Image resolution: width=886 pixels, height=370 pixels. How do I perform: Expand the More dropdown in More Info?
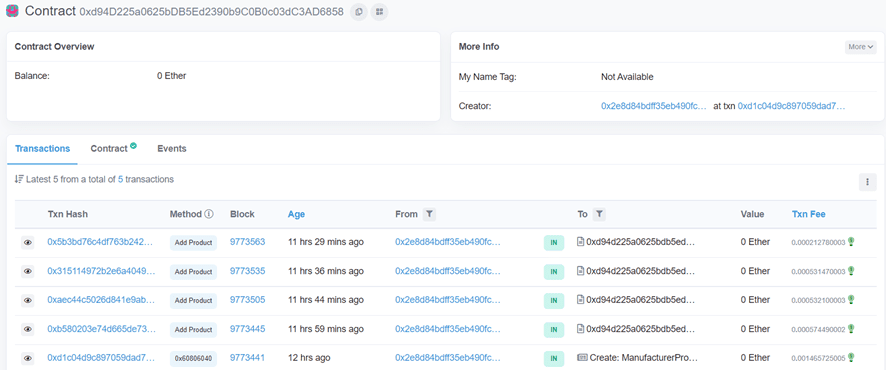861,47
